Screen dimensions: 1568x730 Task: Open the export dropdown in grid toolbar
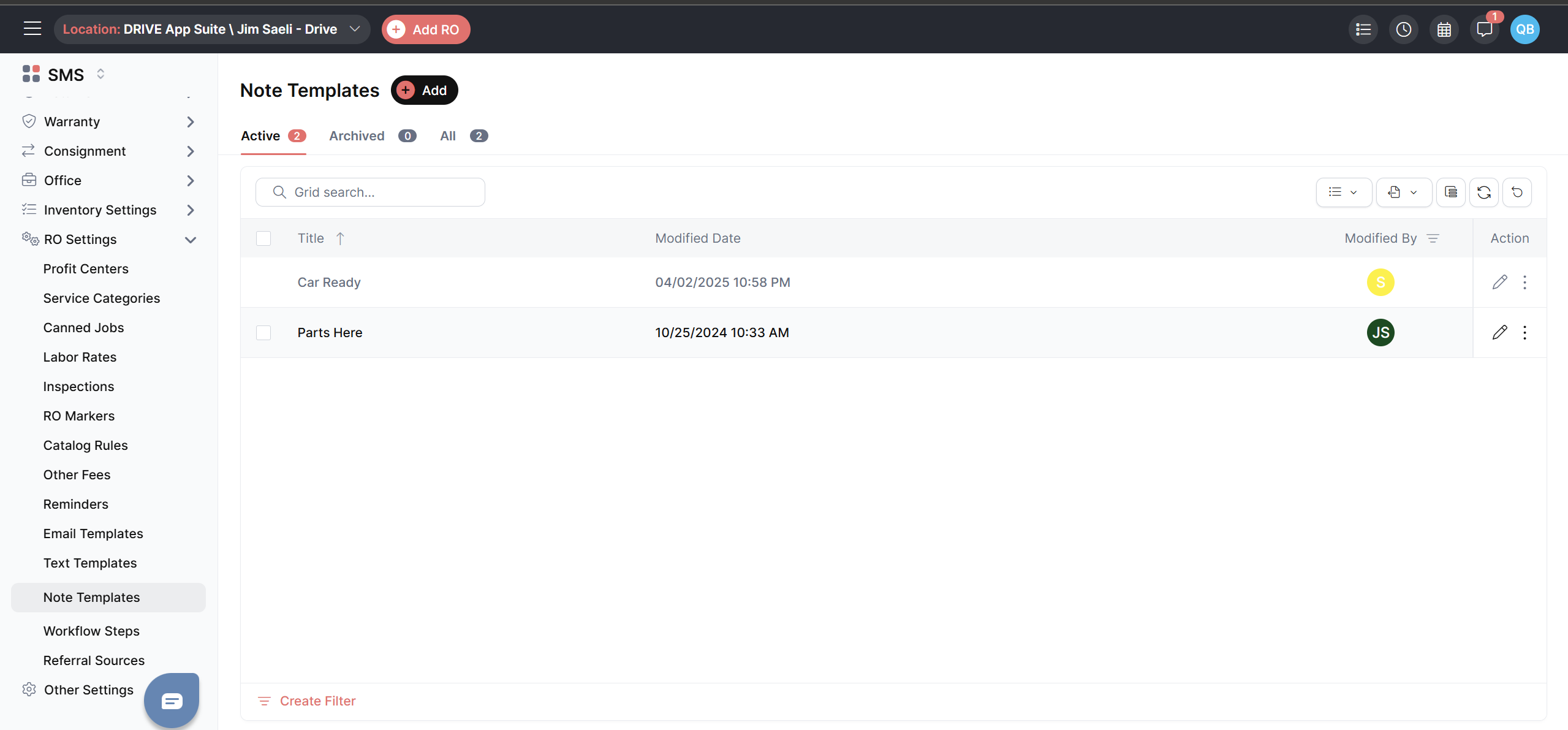[1403, 192]
